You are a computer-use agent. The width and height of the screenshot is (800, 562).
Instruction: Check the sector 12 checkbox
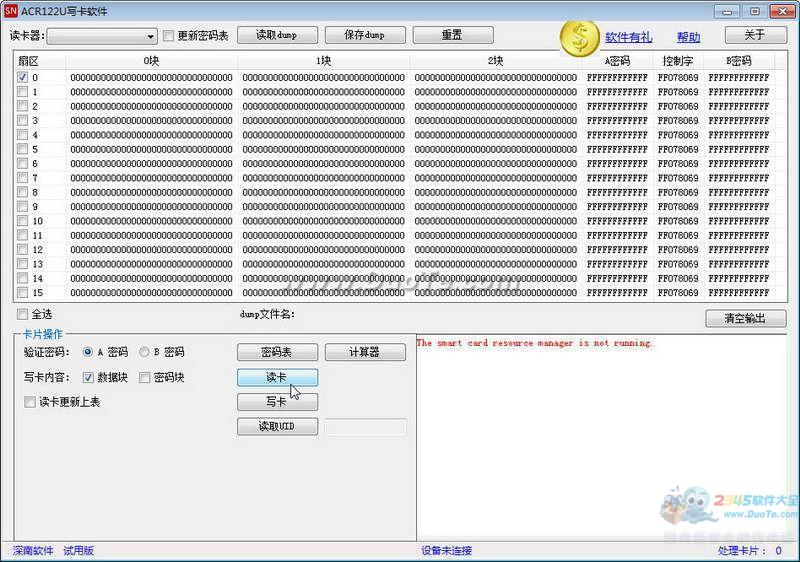coord(22,249)
